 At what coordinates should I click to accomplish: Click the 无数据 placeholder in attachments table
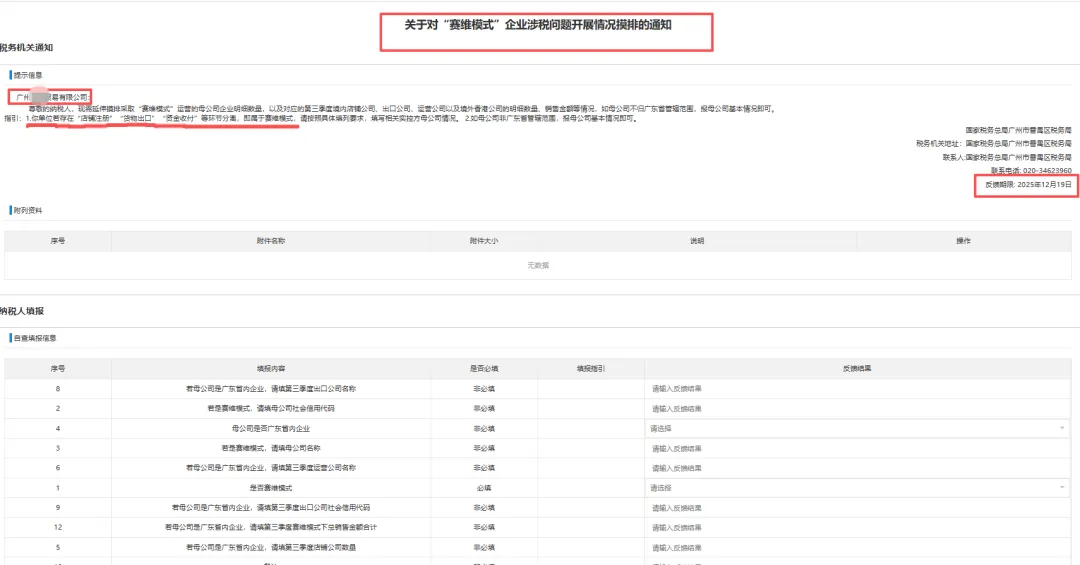(538, 265)
